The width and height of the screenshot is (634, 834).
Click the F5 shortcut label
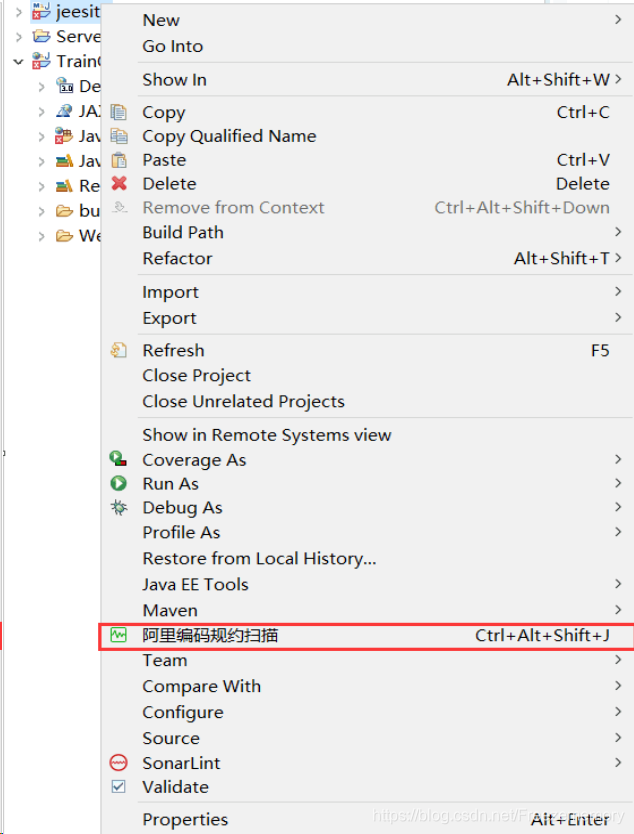click(x=600, y=351)
